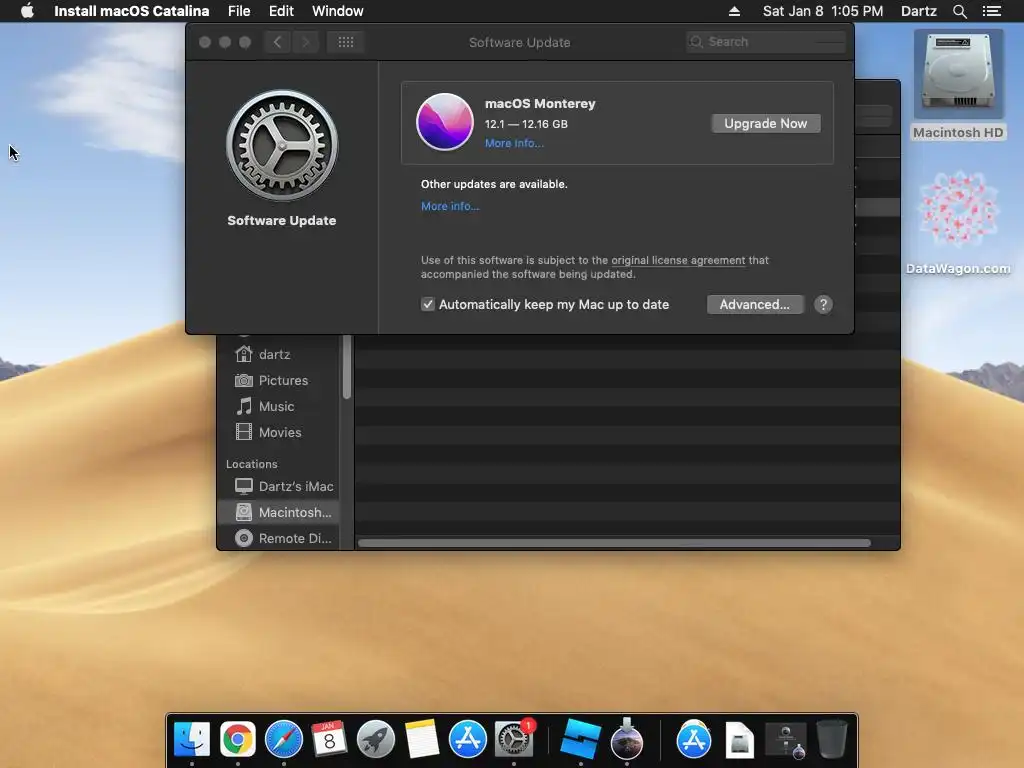
Task: Click Upgrade Now button
Action: tap(765, 123)
